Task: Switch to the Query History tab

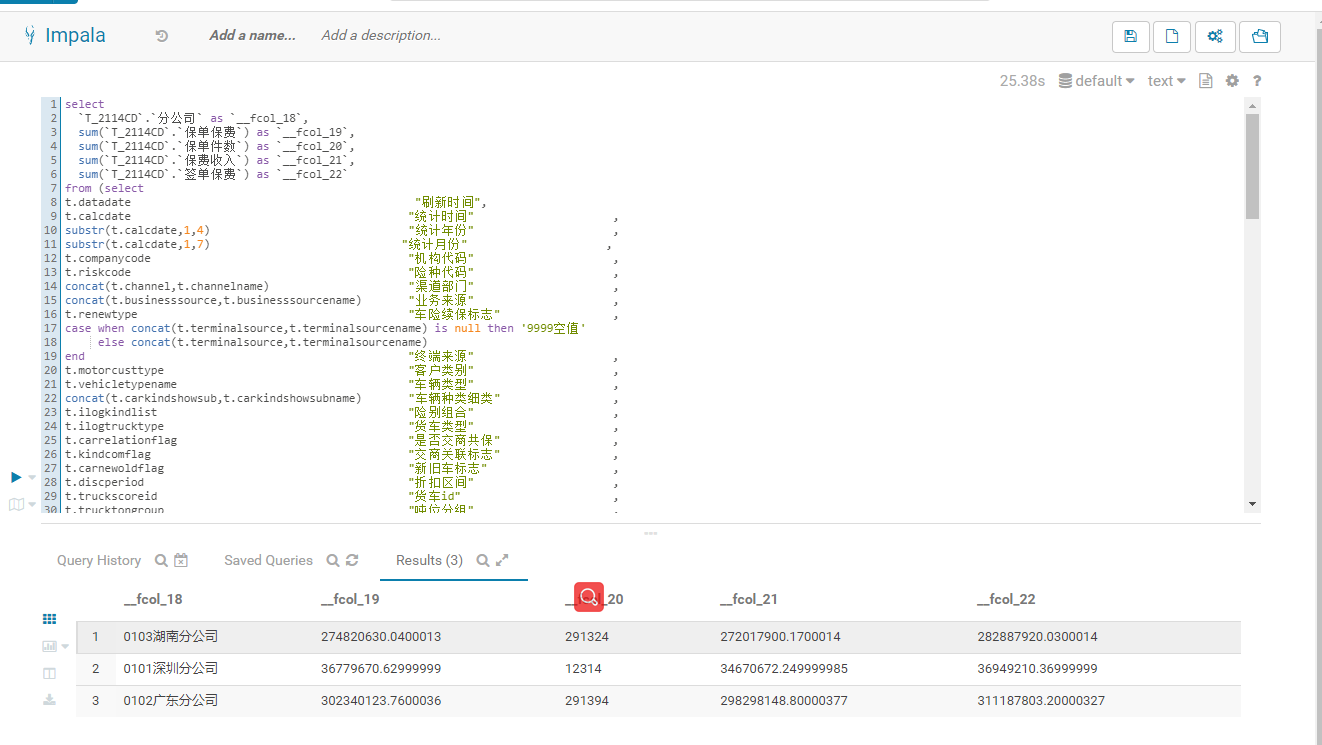Action: coord(99,561)
